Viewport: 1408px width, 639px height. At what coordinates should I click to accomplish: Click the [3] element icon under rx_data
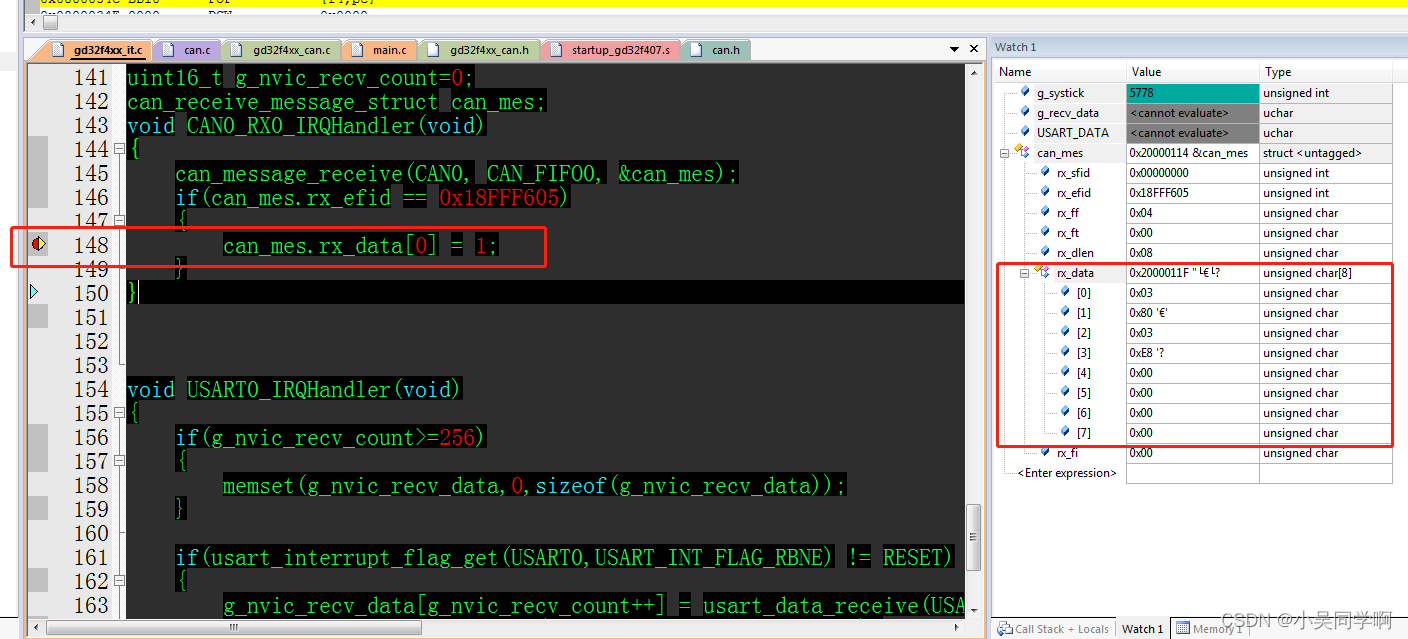[x=1065, y=352]
